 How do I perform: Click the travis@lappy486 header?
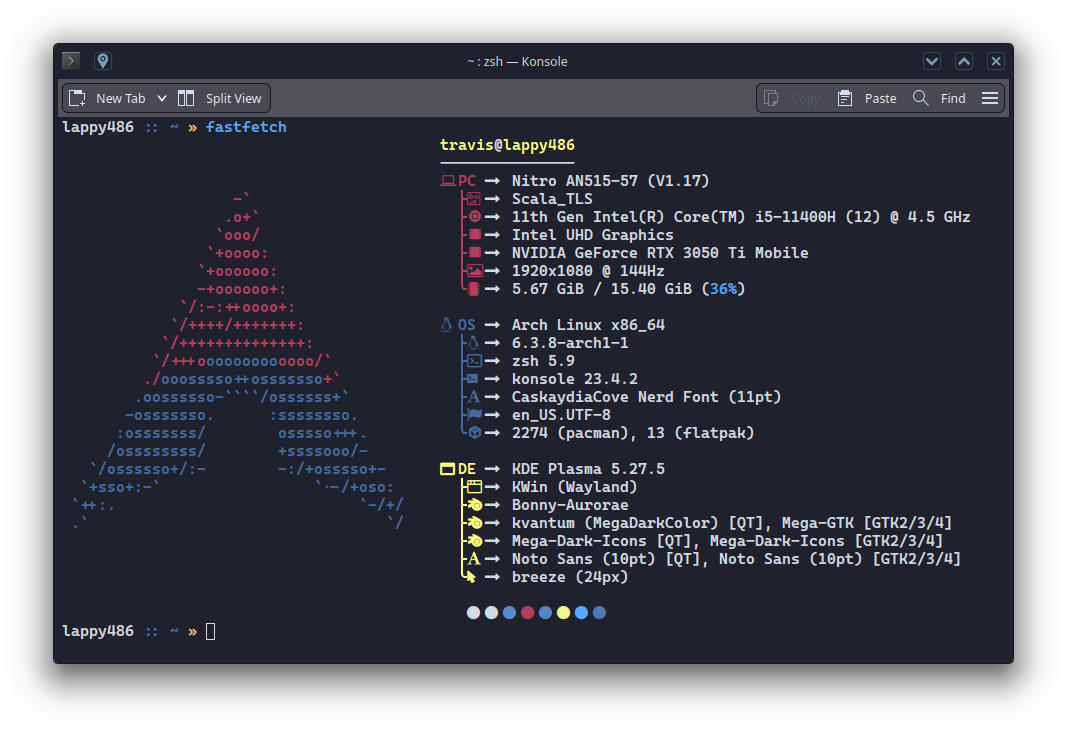tap(507, 145)
